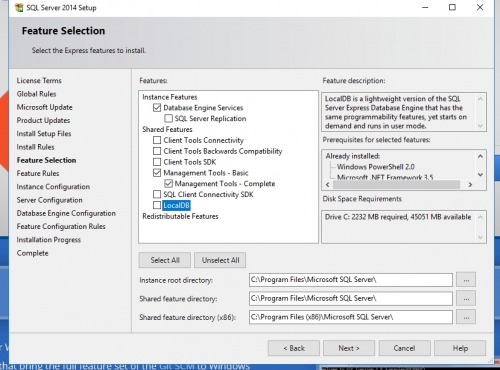Select the Instance Features tree node
This screenshot has width=500, height=370.
click(170, 97)
